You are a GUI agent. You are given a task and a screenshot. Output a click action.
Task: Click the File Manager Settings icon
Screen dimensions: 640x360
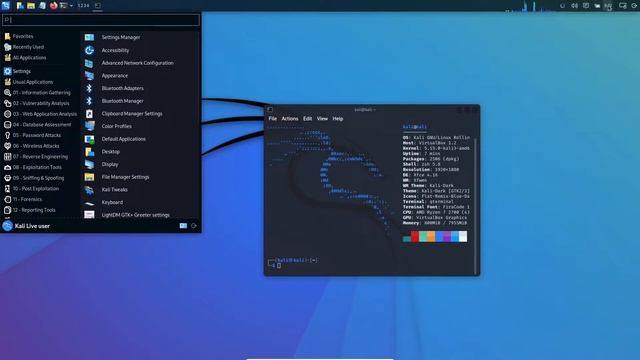coord(89,177)
